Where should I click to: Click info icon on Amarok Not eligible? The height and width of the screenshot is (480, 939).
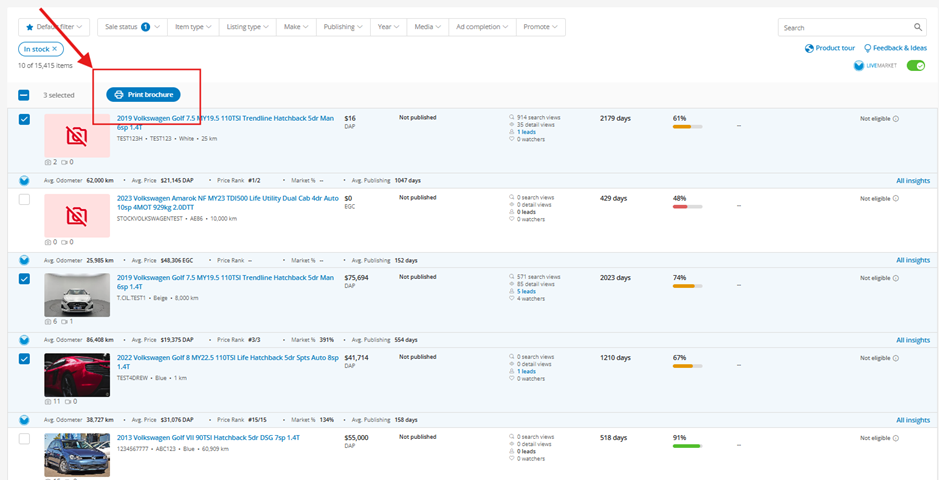(895, 199)
